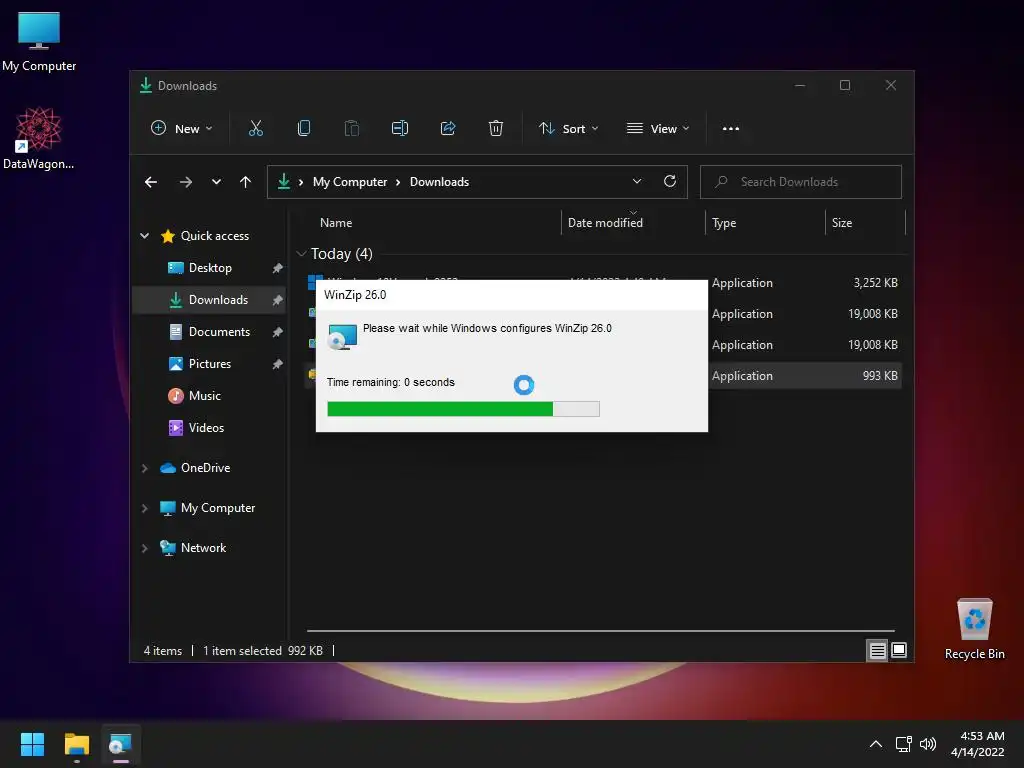Expand the OneDrive tree node
This screenshot has height=768, width=1024.
(145, 468)
